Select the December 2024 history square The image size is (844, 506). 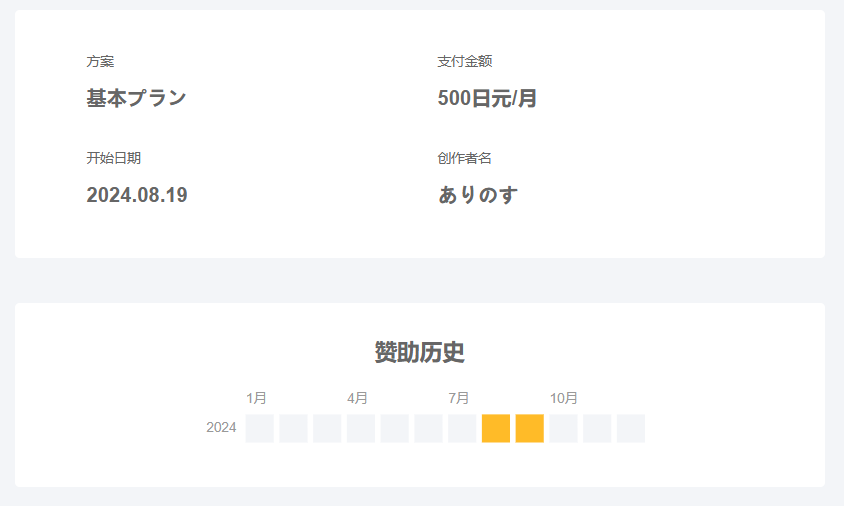click(x=631, y=428)
